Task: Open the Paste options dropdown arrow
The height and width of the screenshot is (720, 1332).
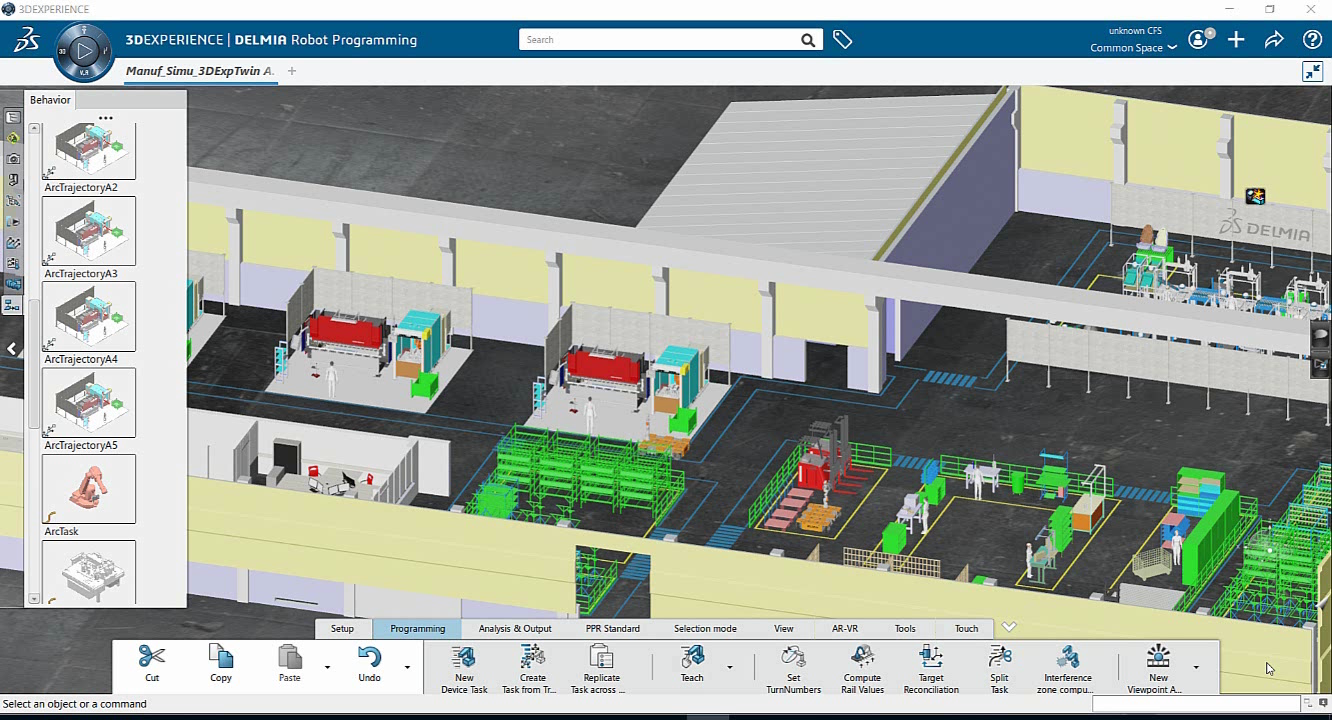Action: click(x=327, y=667)
